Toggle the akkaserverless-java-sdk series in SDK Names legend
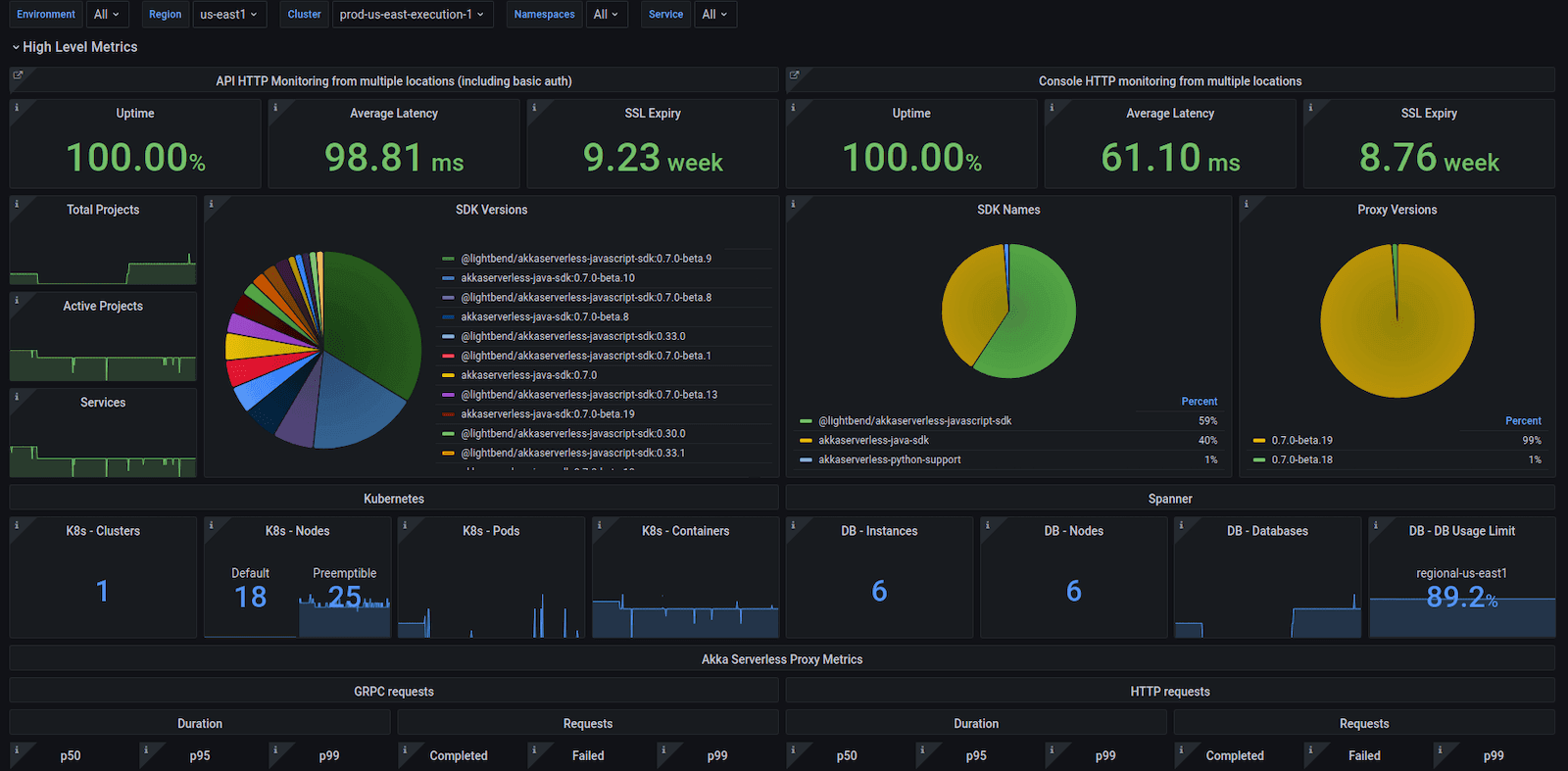1568x771 pixels. 873,441
